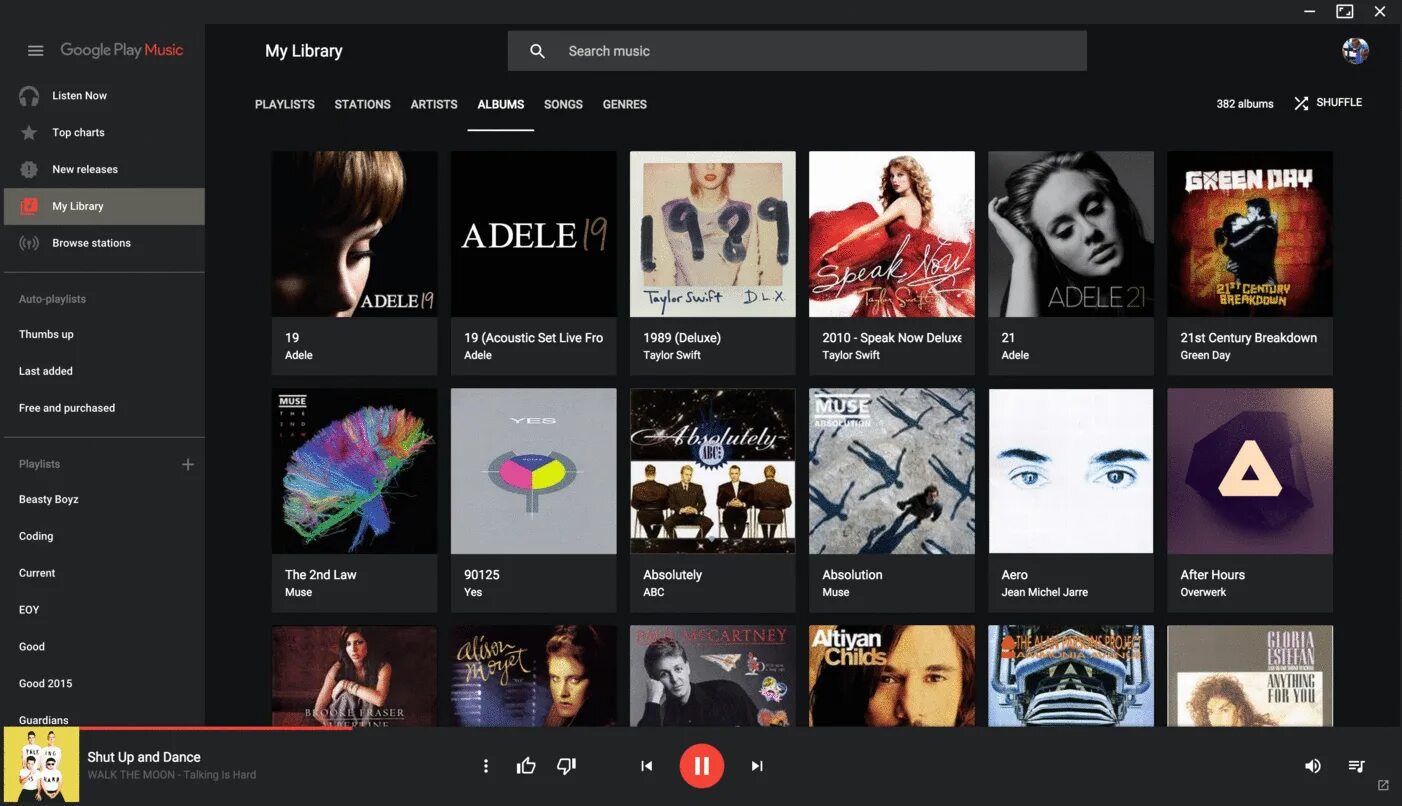The width and height of the screenshot is (1402, 806).
Task: Switch to the Genres tab
Action: click(625, 104)
